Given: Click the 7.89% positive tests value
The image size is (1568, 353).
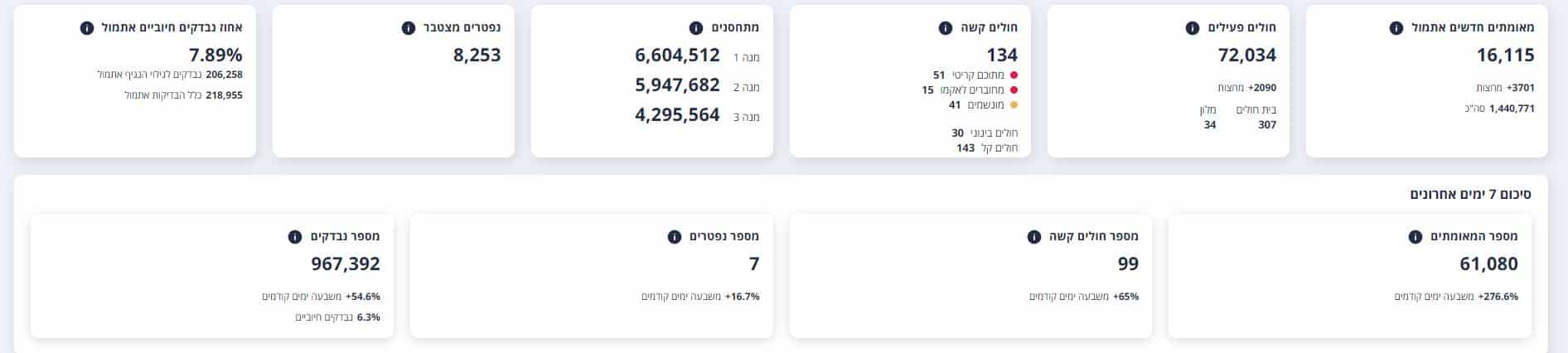Looking at the screenshot, I should click(x=215, y=56).
